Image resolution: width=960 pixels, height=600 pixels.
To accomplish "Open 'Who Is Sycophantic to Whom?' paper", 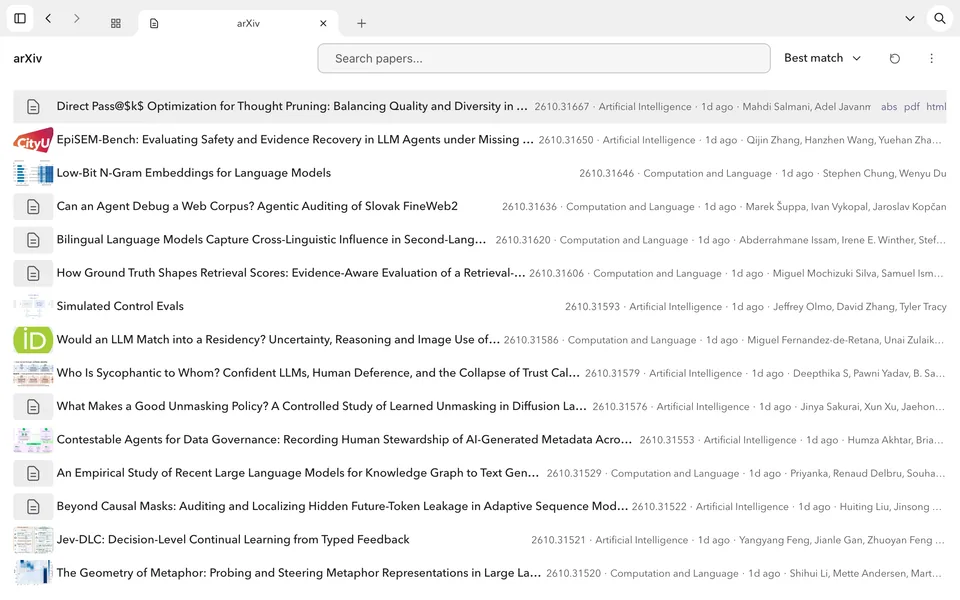I will click(x=318, y=373).
